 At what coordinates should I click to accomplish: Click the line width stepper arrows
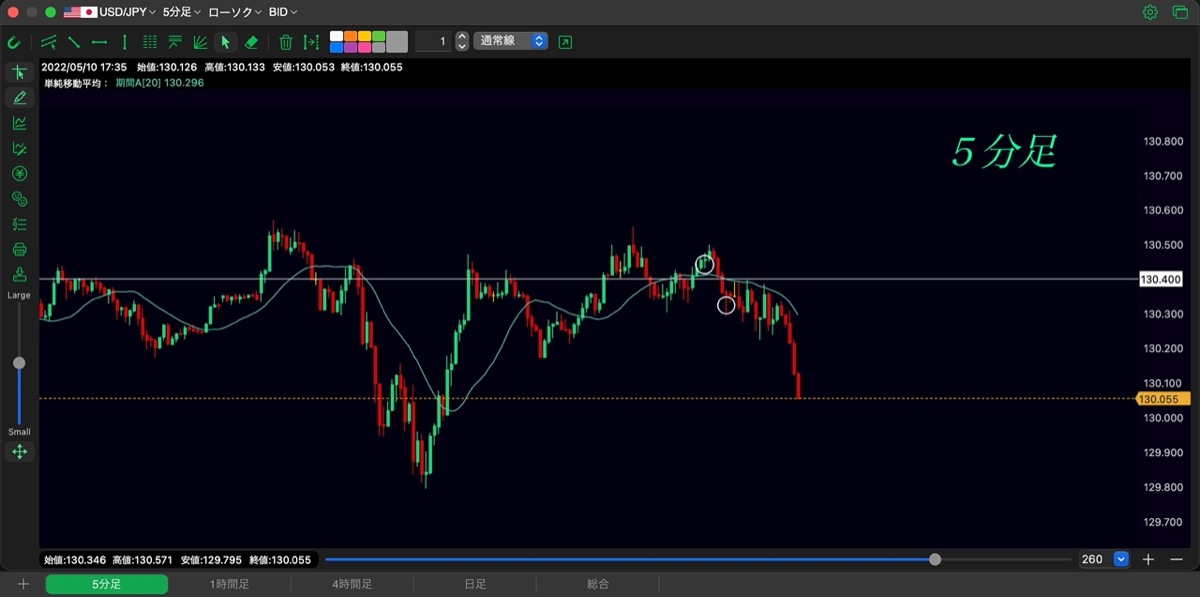click(x=461, y=42)
